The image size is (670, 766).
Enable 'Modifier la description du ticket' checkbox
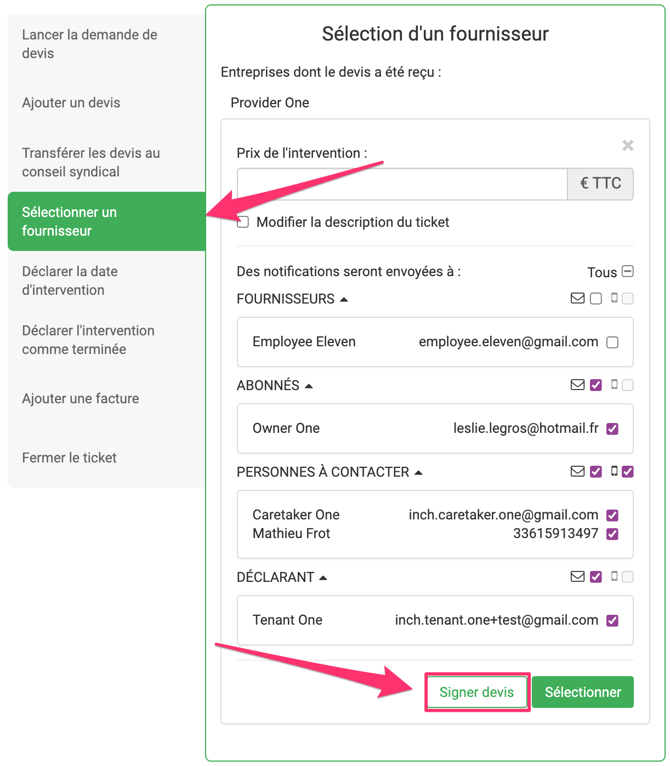[x=243, y=222]
